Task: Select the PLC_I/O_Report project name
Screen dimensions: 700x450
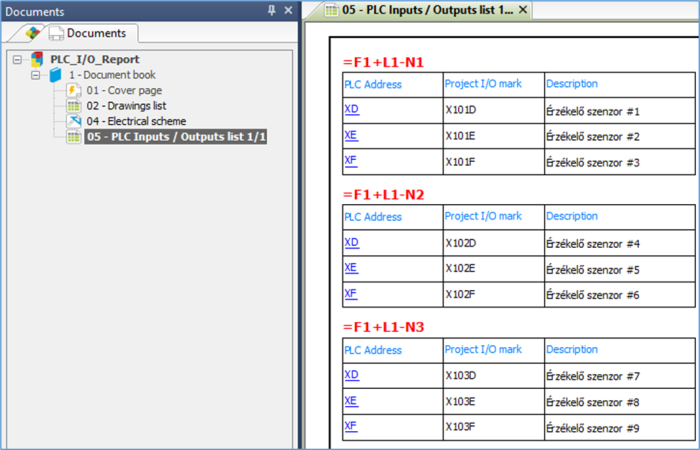Action: click(x=95, y=59)
